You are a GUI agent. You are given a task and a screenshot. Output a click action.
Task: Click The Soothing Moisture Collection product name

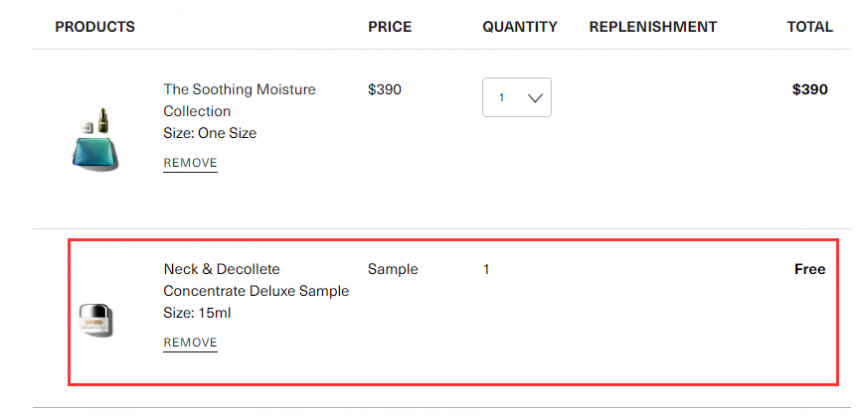(x=240, y=100)
